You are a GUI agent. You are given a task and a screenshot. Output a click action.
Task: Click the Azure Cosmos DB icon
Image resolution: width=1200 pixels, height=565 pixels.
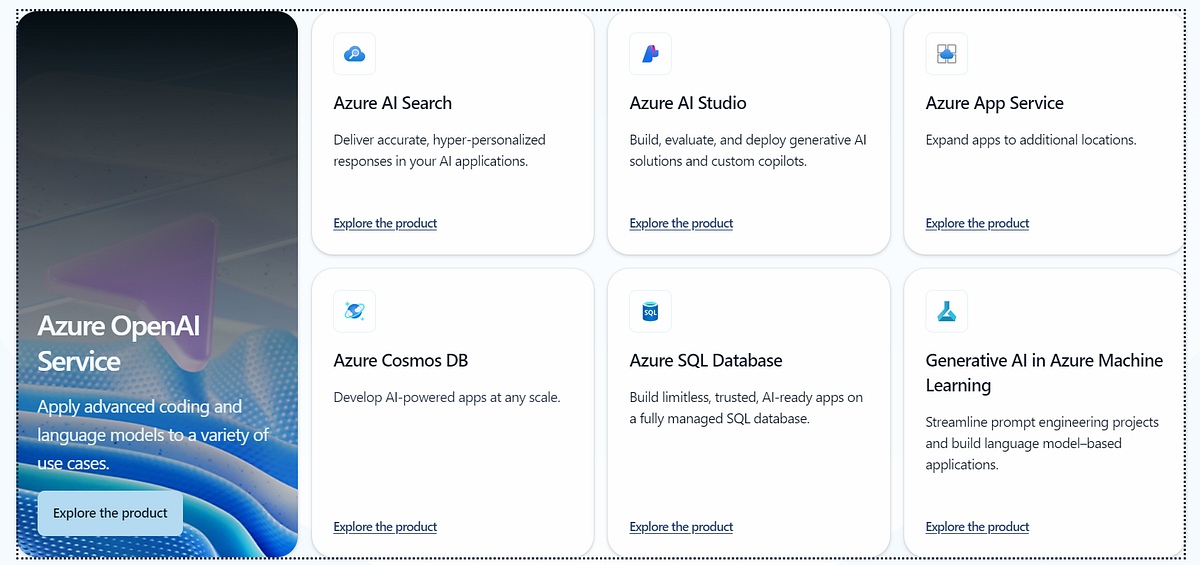coord(354,311)
